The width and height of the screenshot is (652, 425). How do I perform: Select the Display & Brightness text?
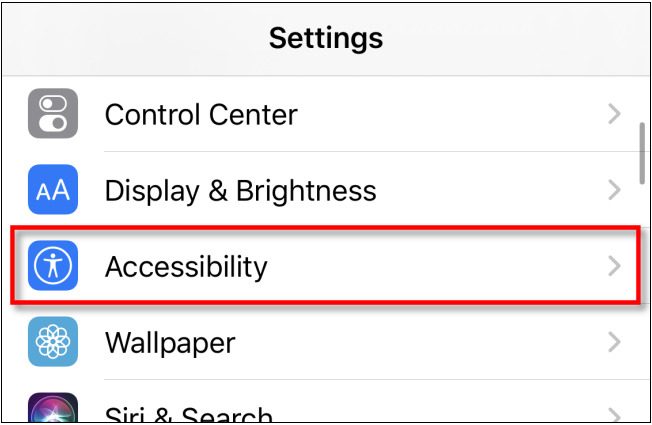tap(241, 190)
